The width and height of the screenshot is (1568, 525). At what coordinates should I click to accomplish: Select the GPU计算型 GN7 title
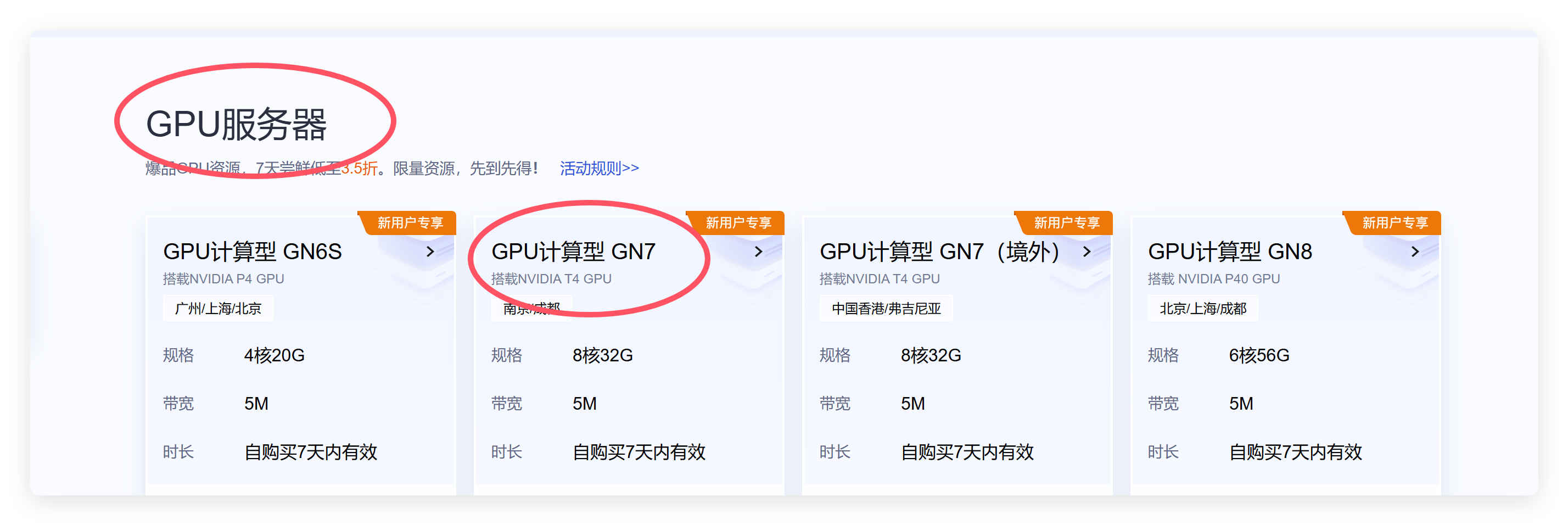pyautogui.click(x=573, y=252)
